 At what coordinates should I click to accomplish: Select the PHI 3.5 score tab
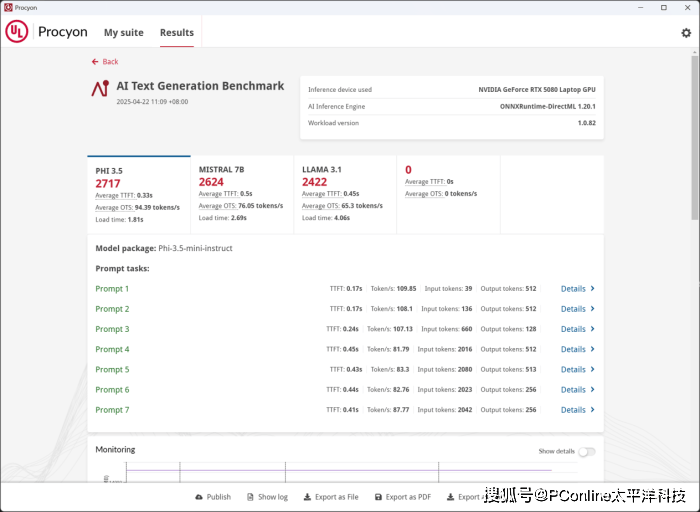click(138, 190)
